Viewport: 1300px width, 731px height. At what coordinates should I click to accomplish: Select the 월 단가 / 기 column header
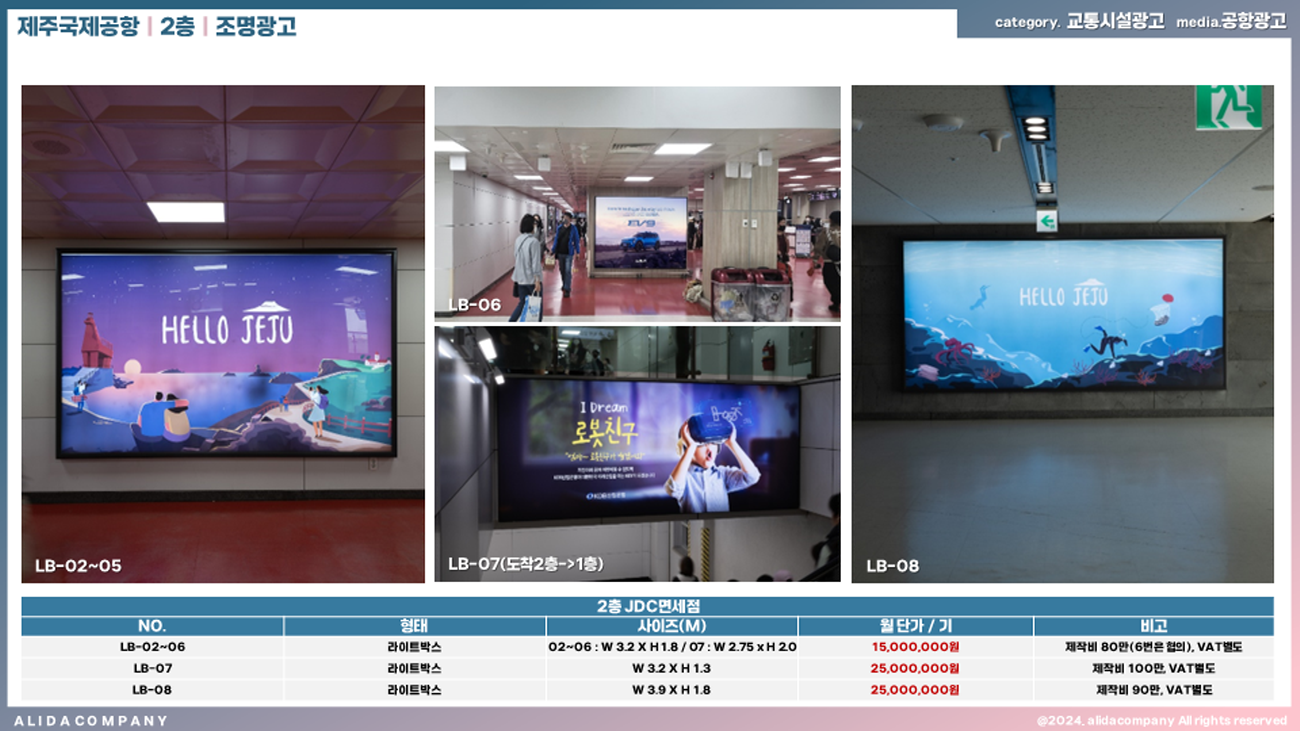click(915, 626)
